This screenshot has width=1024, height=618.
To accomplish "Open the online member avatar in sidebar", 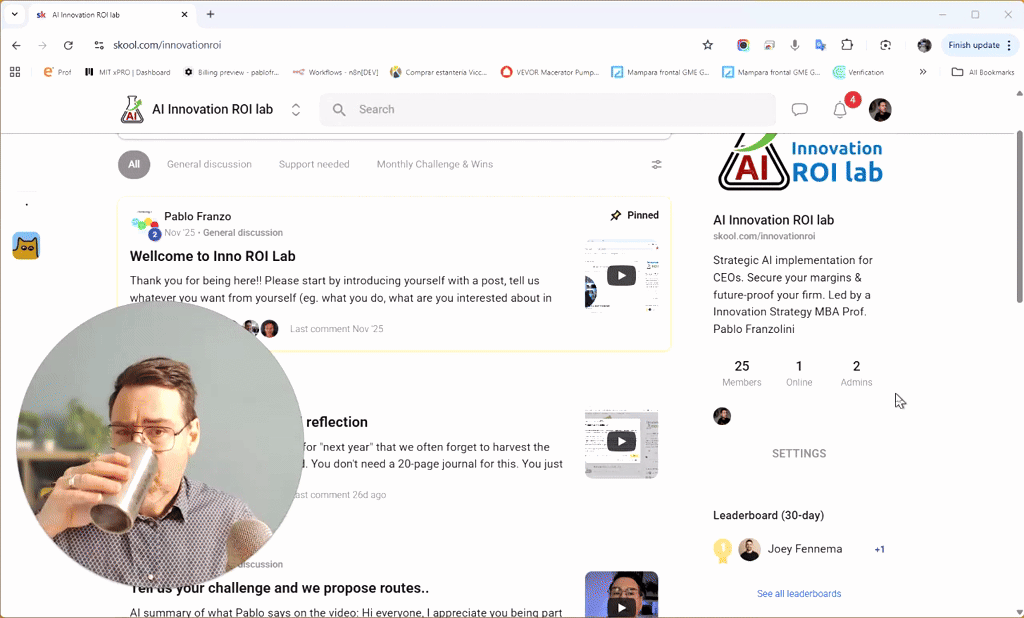I will (x=722, y=416).
